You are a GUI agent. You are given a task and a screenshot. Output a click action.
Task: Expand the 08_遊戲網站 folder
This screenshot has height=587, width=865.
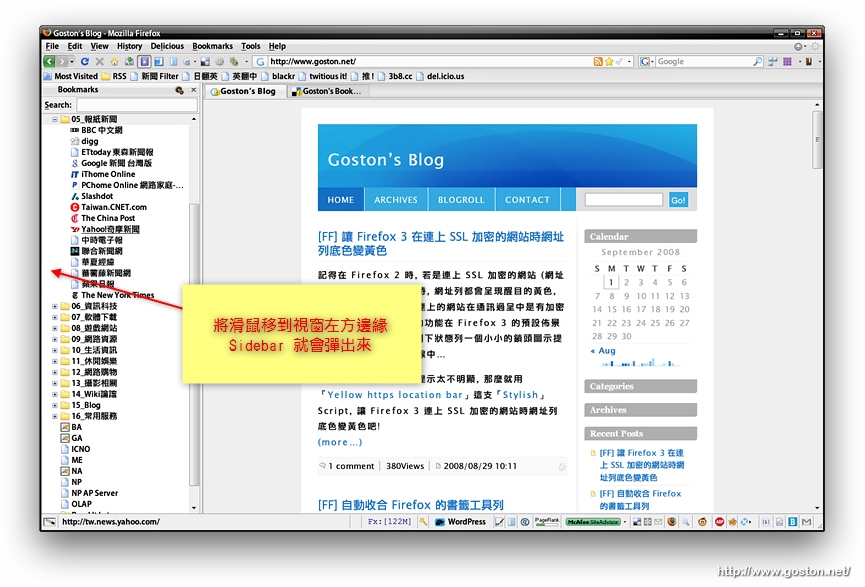pos(55,328)
